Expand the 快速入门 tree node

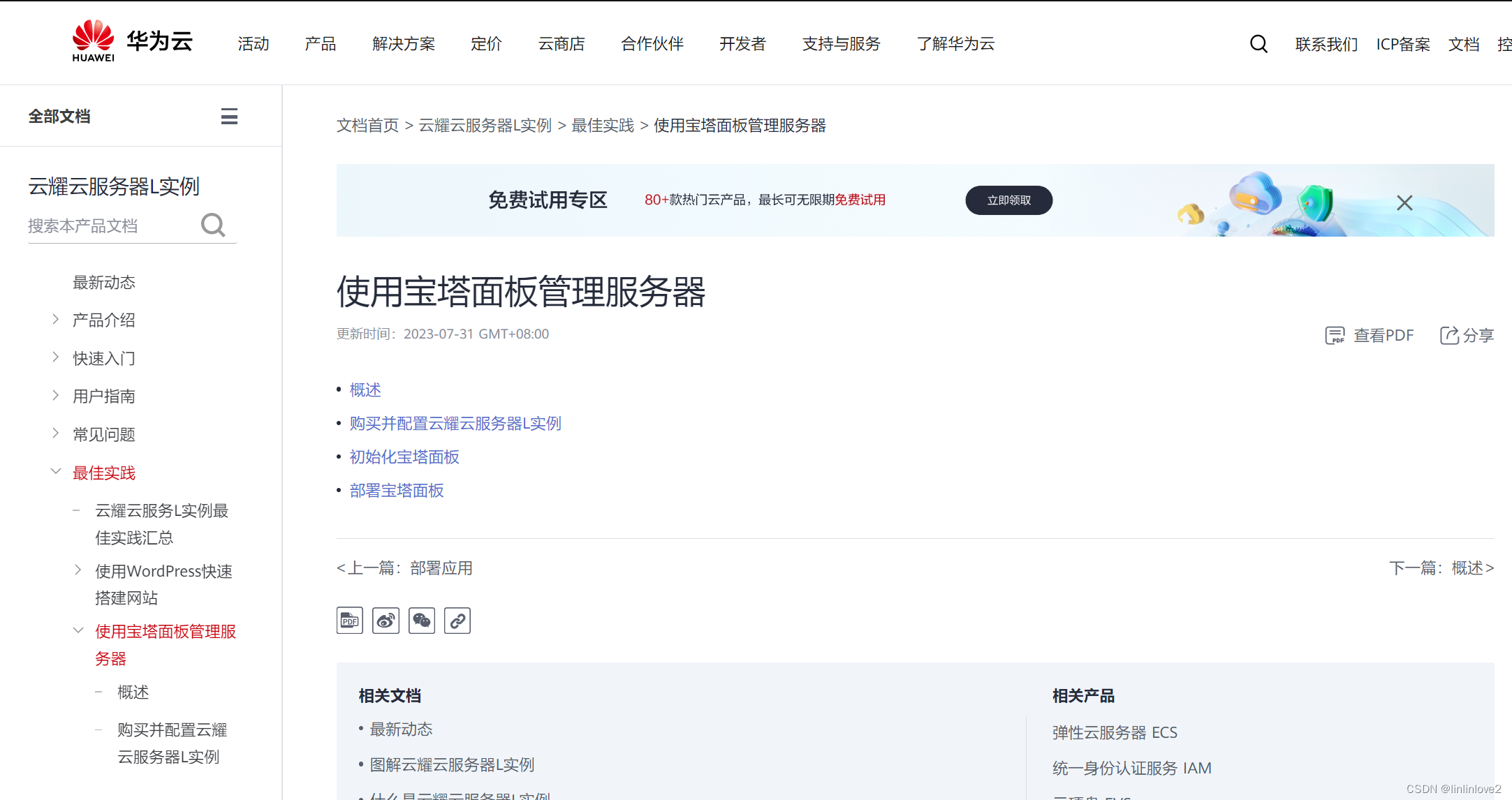pyautogui.click(x=56, y=357)
